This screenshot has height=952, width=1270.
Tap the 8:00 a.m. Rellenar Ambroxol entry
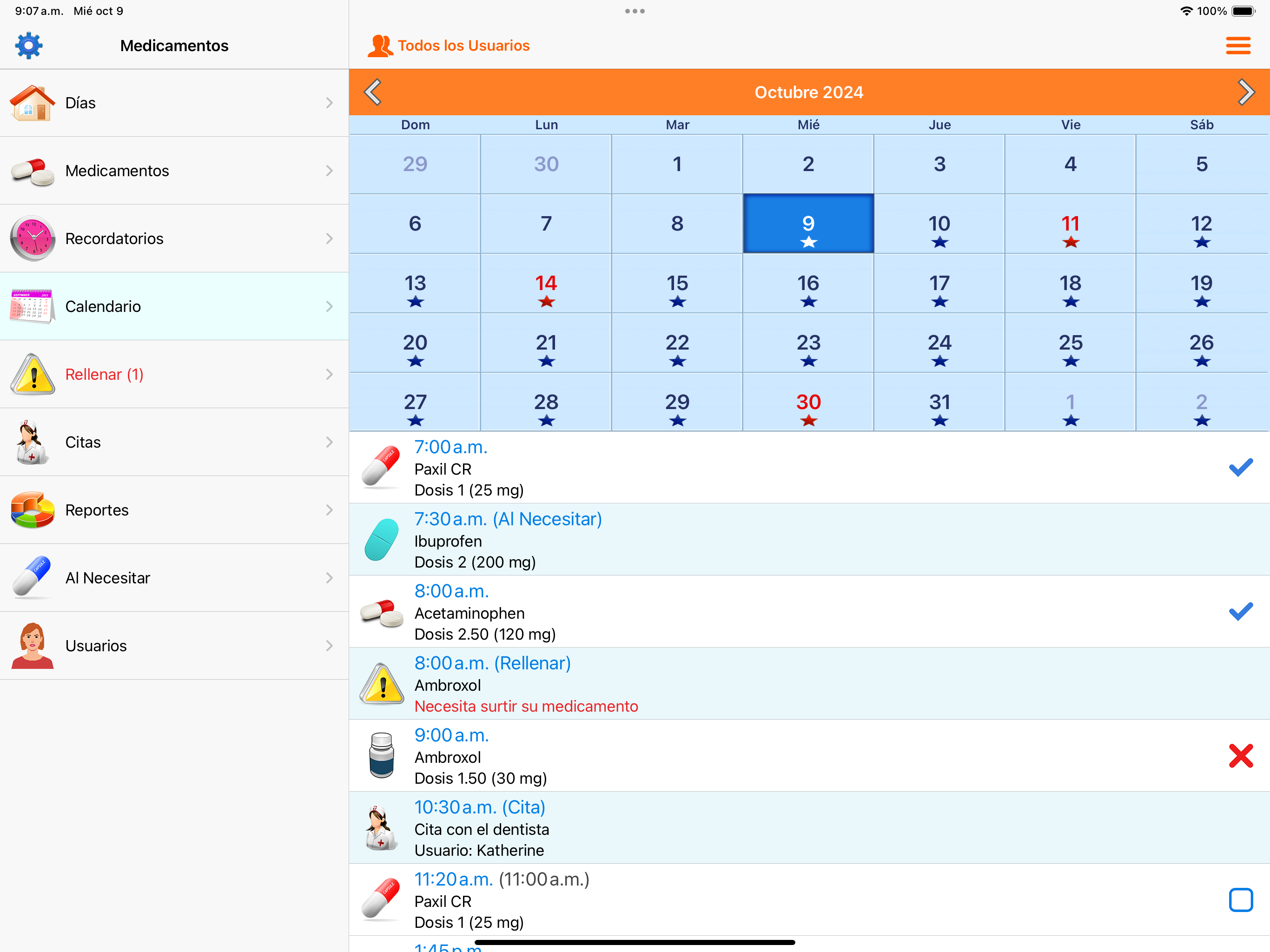[x=689, y=684]
